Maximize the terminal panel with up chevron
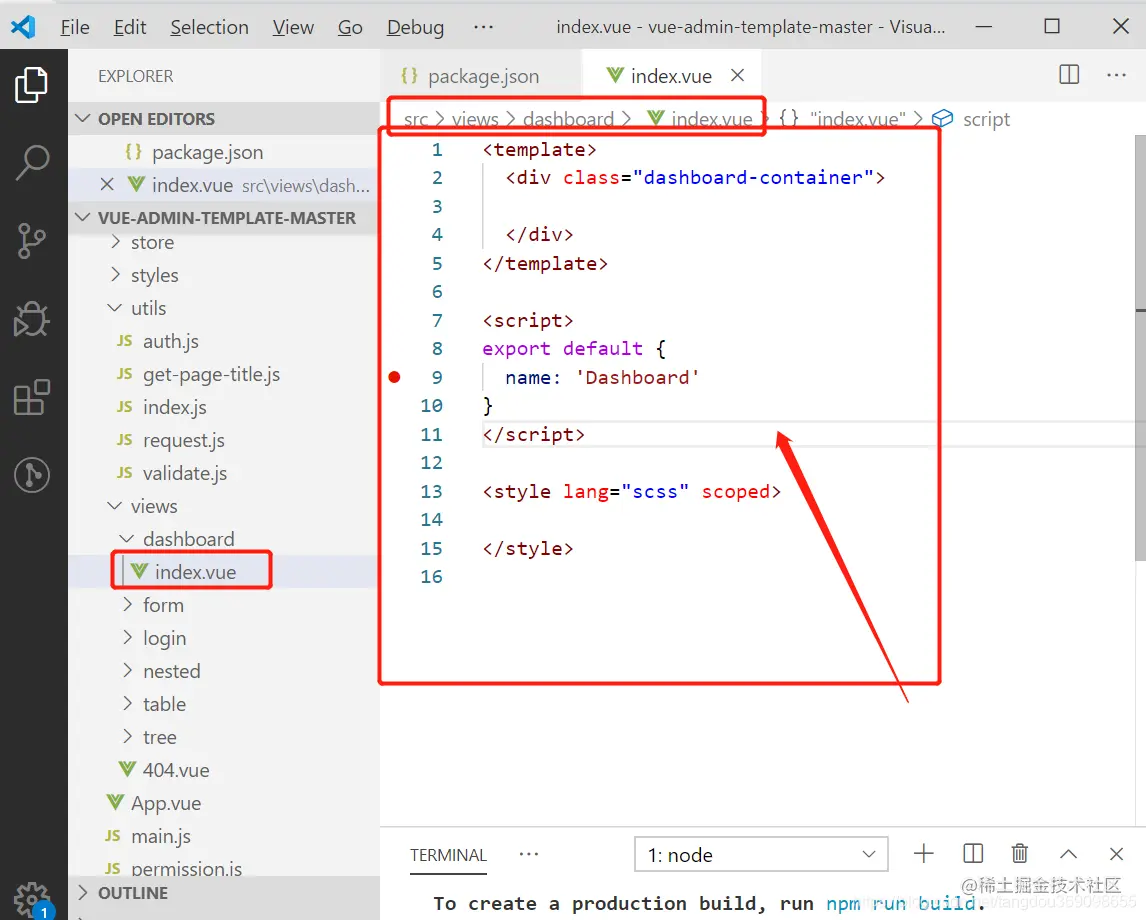Image resolution: width=1146 pixels, height=920 pixels. pyautogui.click(x=1068, y=854)
